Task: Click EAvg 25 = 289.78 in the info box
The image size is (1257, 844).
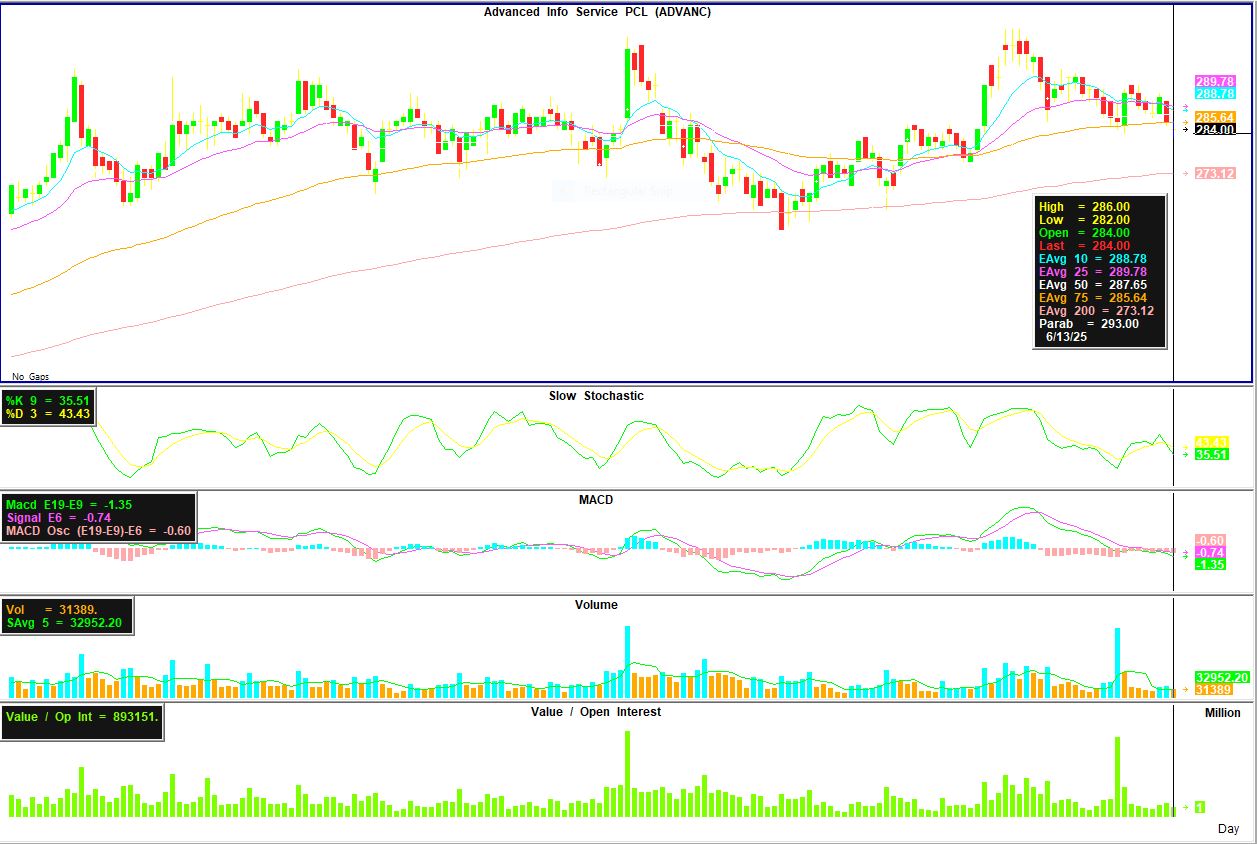Action: [1092, 272]
